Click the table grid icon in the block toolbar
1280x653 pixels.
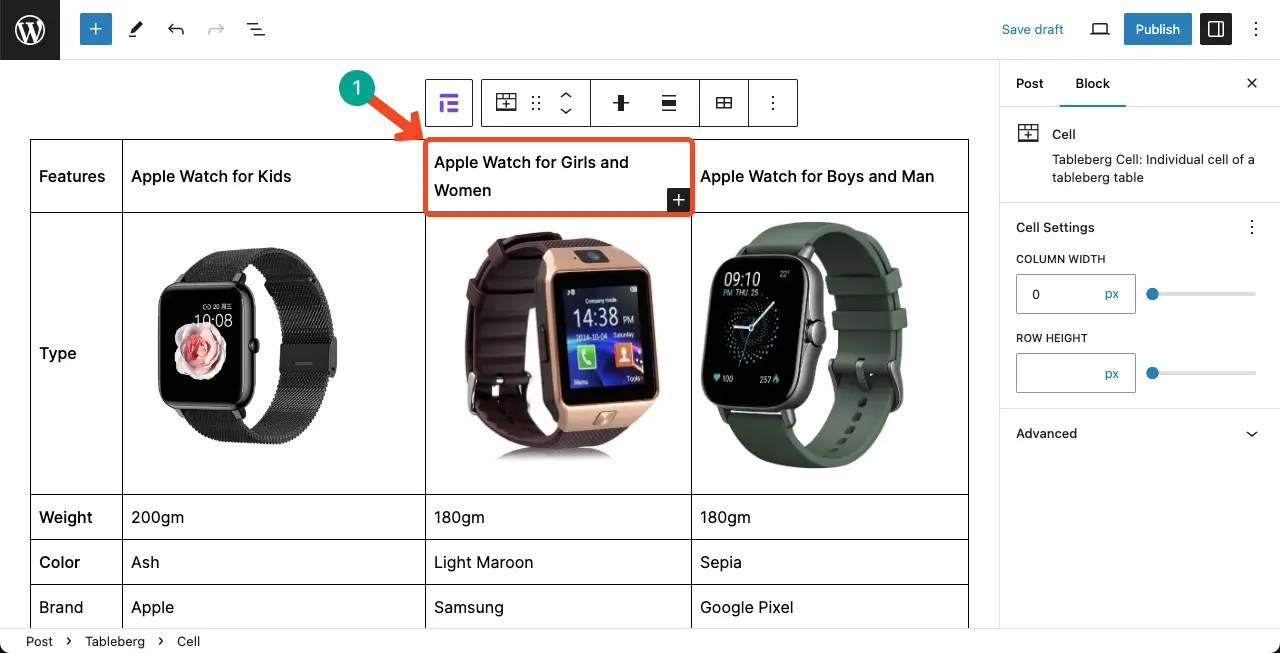[724, 103]
